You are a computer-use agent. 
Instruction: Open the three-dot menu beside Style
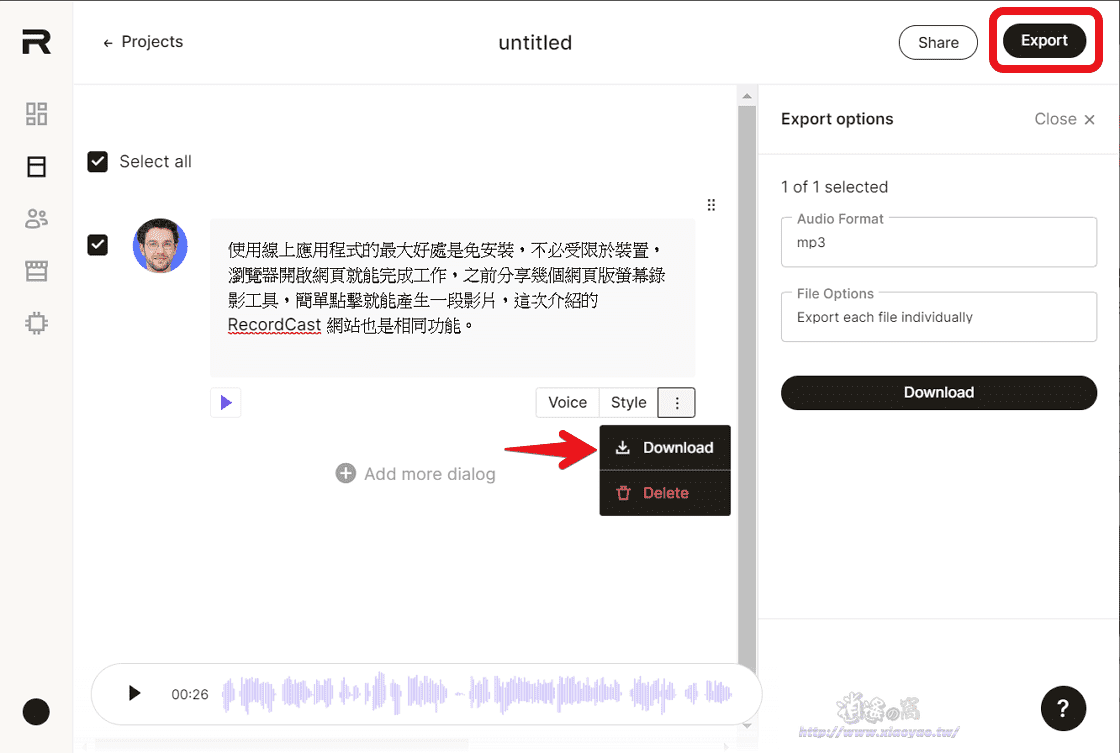coord(676,402)
